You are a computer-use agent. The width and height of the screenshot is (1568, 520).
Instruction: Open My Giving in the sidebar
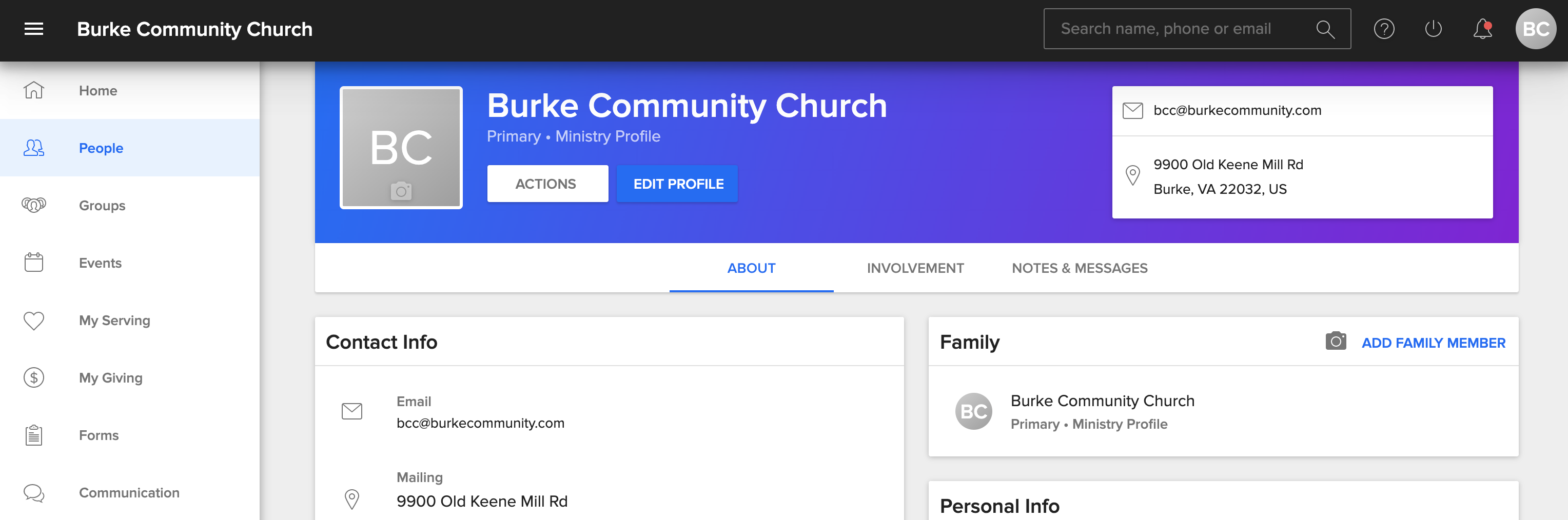110,377
